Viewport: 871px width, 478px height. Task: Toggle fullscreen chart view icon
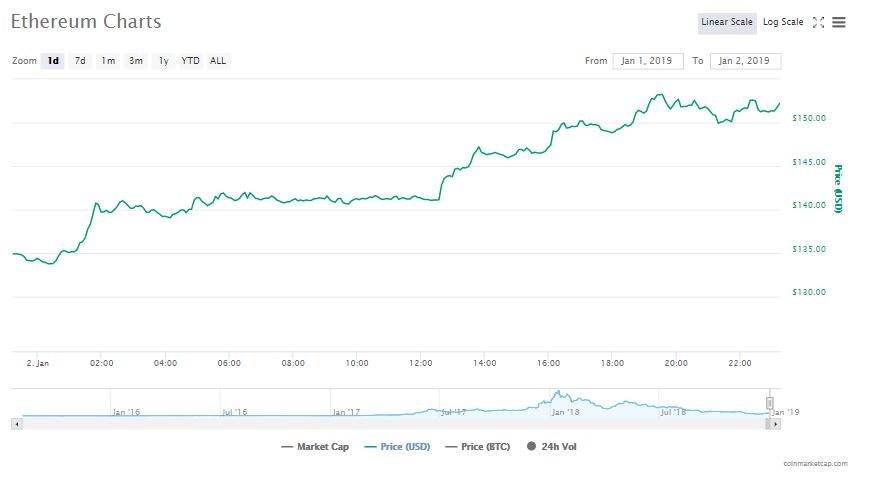[818, 22]
